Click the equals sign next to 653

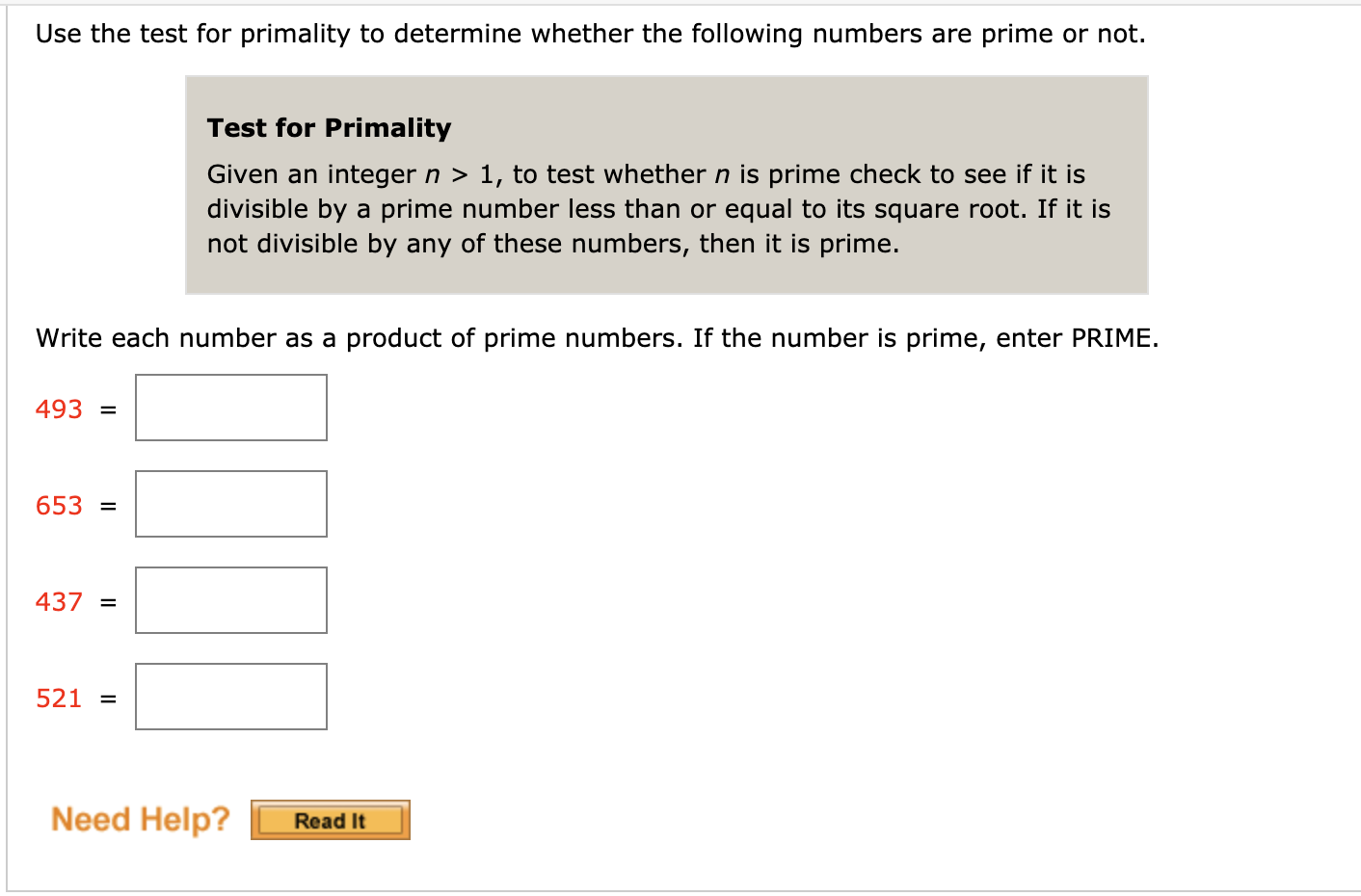[x=108, y=505]
